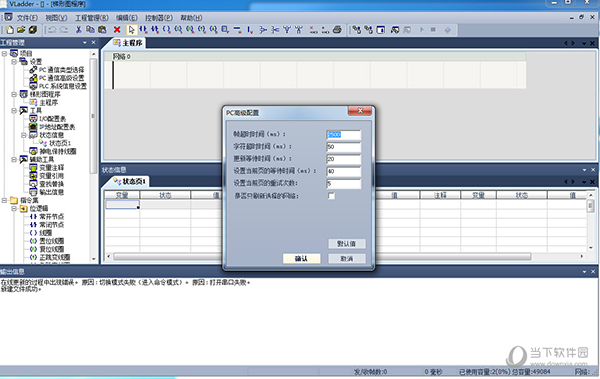The width and height of the screenshot is (600, 379).
Task: Collapse the 位逻辑 tree node
Action: click(14, 208)
